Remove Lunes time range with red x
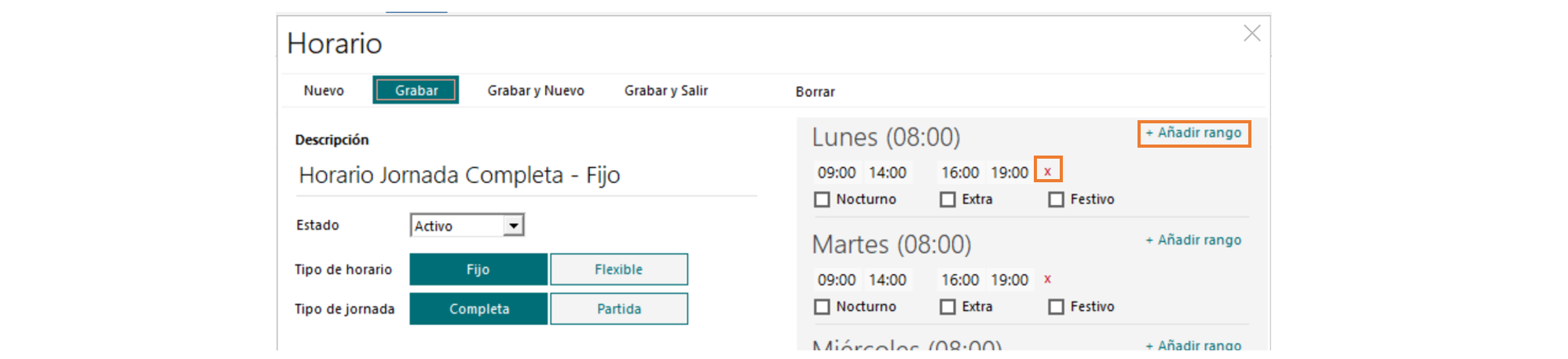 pos(1047,170)
